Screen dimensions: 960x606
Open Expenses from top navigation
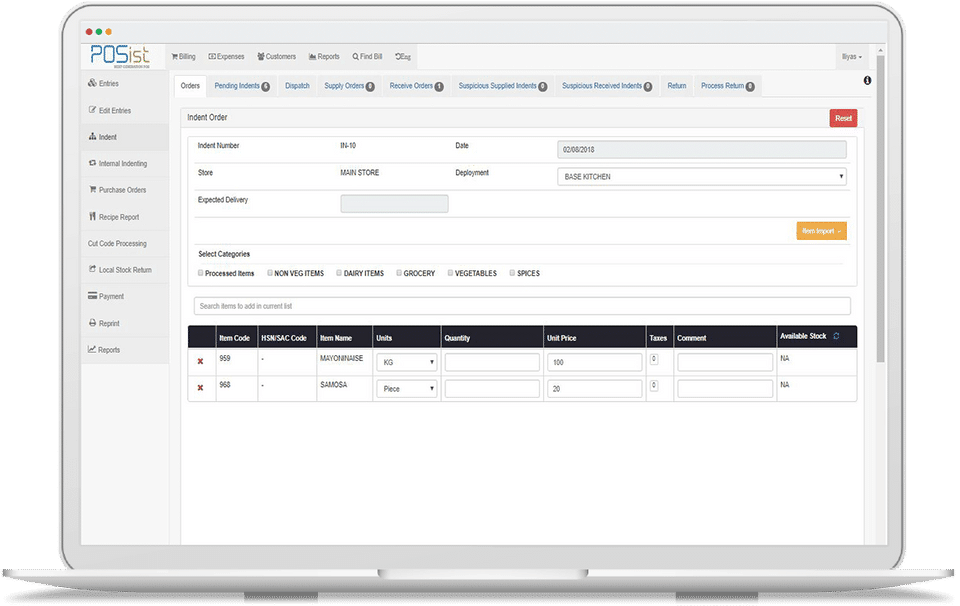click(227, 56)
